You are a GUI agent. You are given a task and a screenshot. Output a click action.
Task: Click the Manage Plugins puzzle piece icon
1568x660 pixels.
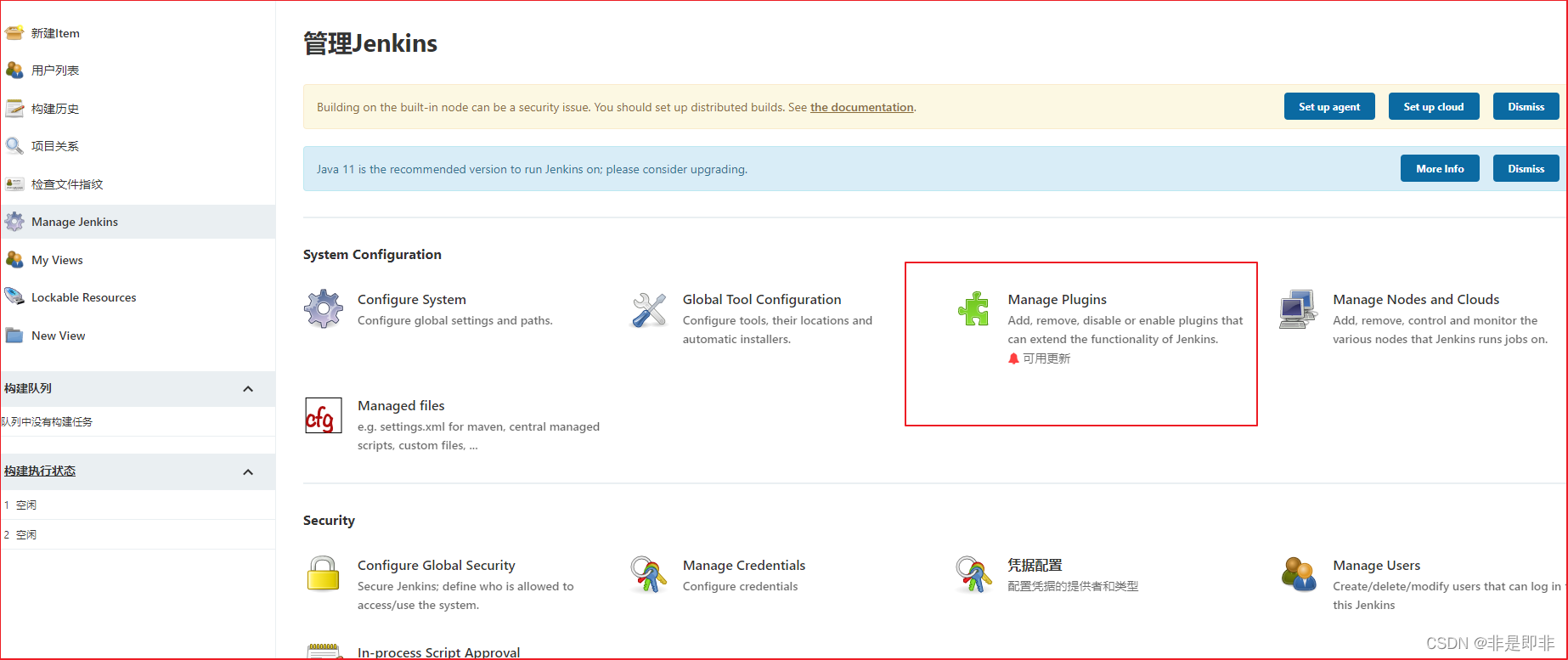(974, 309)
